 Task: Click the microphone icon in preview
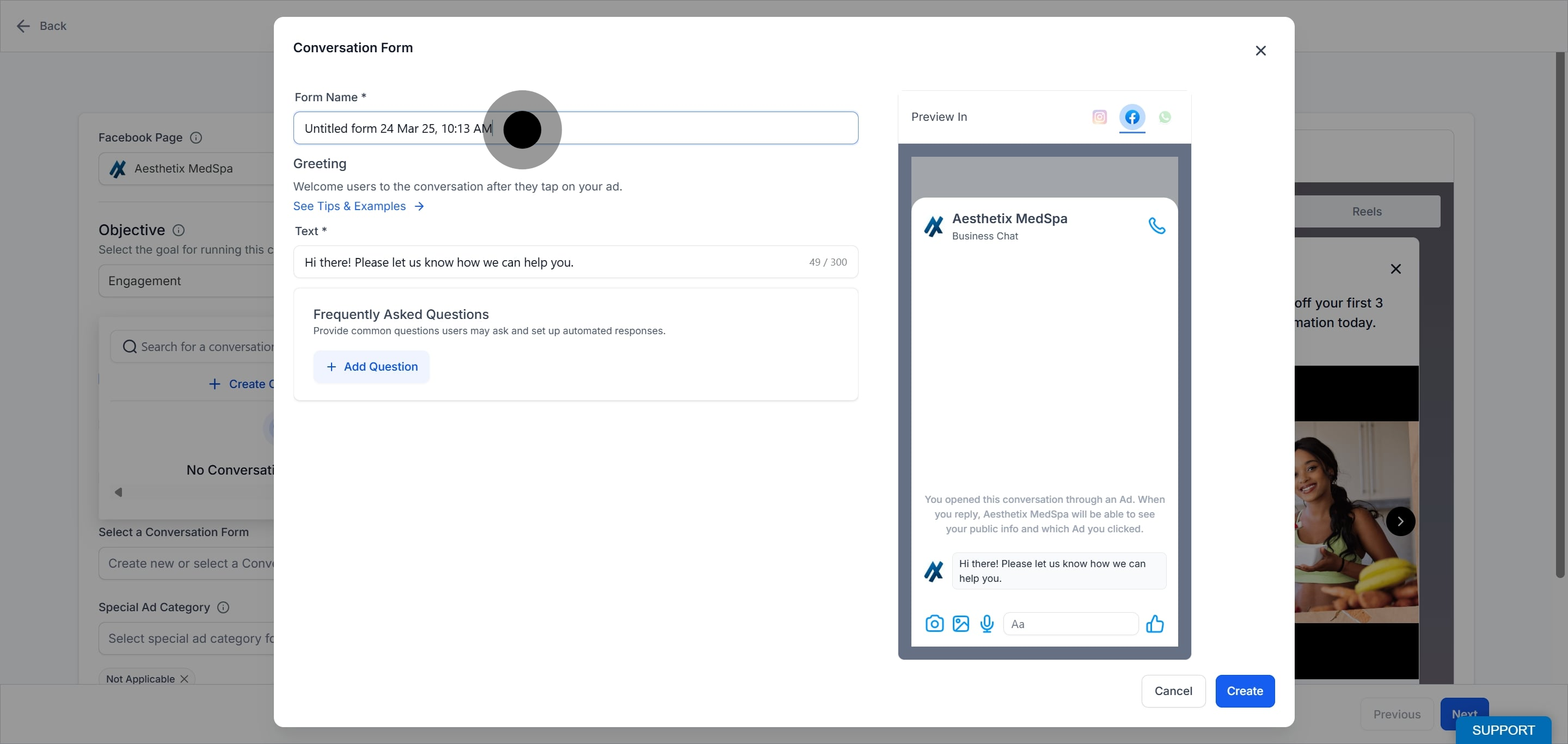coord(987,624)
